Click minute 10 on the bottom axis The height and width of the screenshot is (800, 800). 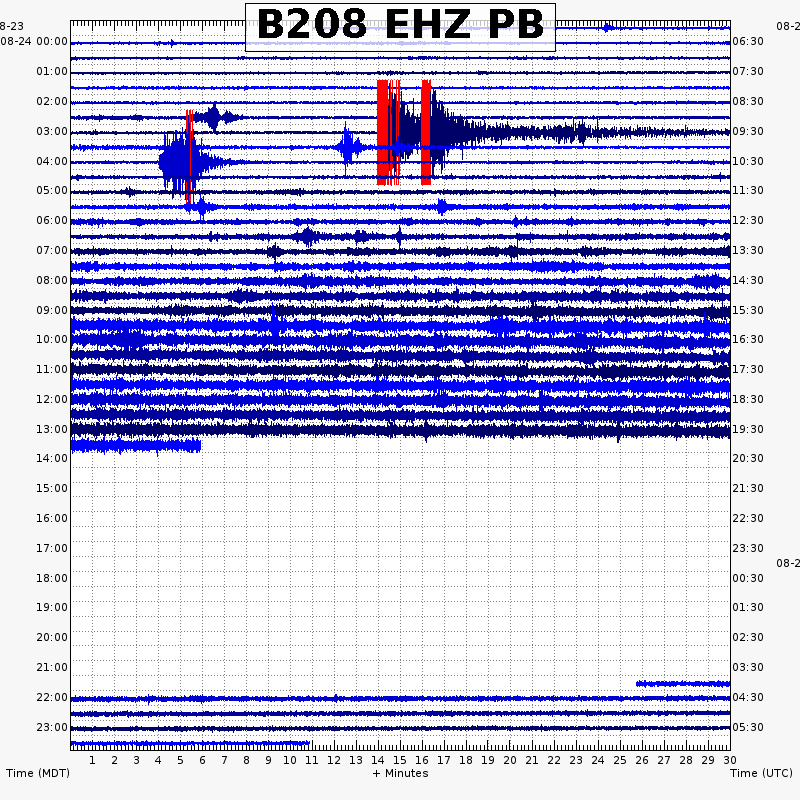pos(290,760)
